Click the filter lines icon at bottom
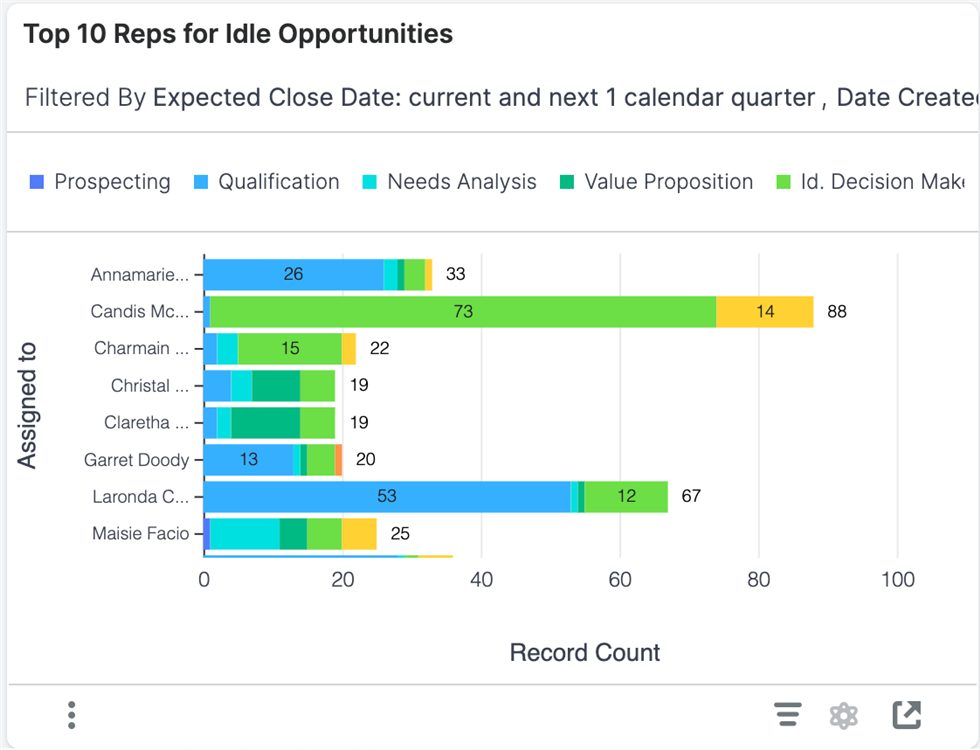This screenshot has height=750, width=980. point(788,715)
